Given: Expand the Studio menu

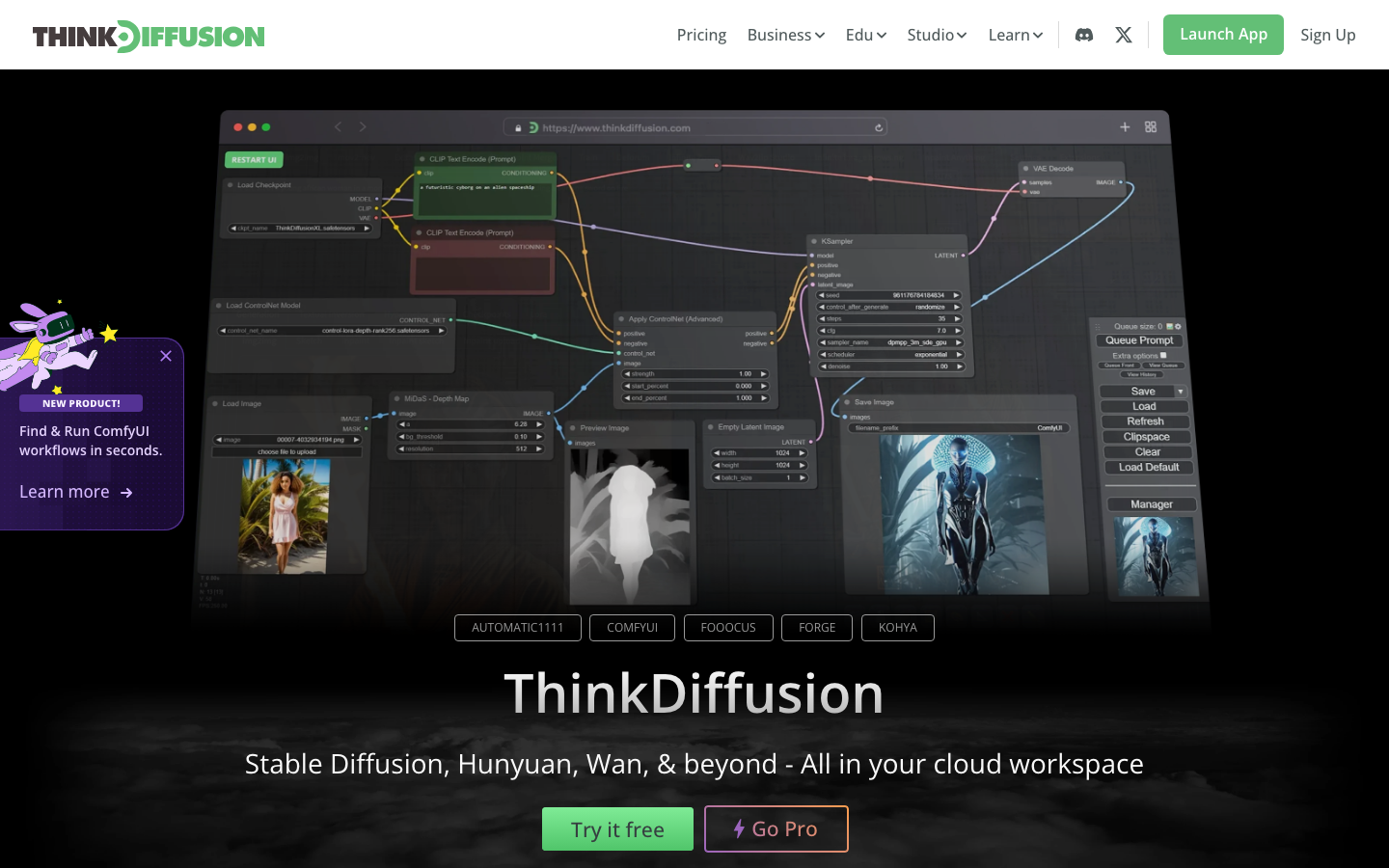Looking at the screenshot, I should click(x=937, y=35).
